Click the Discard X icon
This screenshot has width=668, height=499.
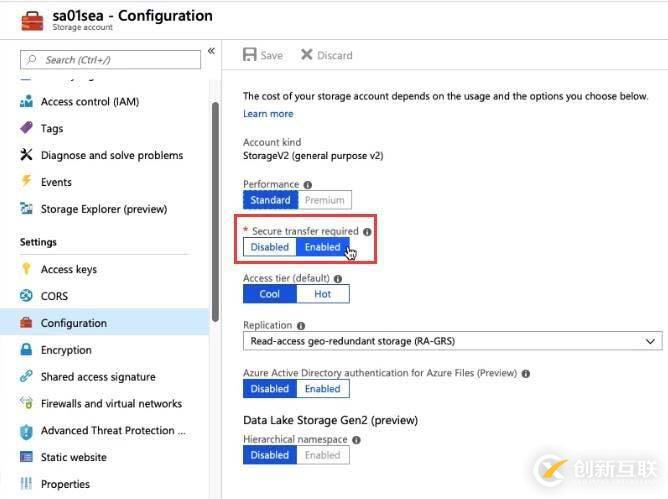pyautogui.click(x=307, y=55)
